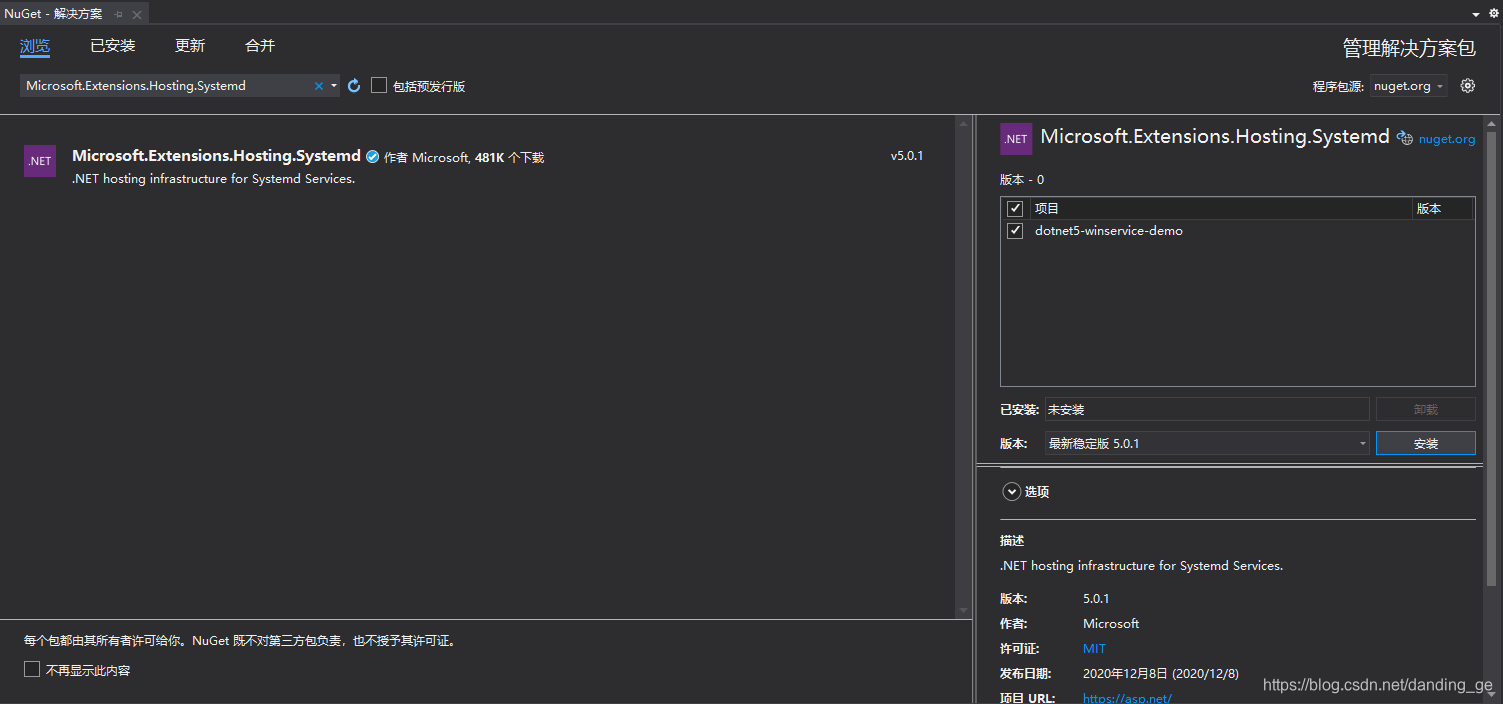
Task: Clear the search box text
Action: pyautogui.click(x=319, y=86)
